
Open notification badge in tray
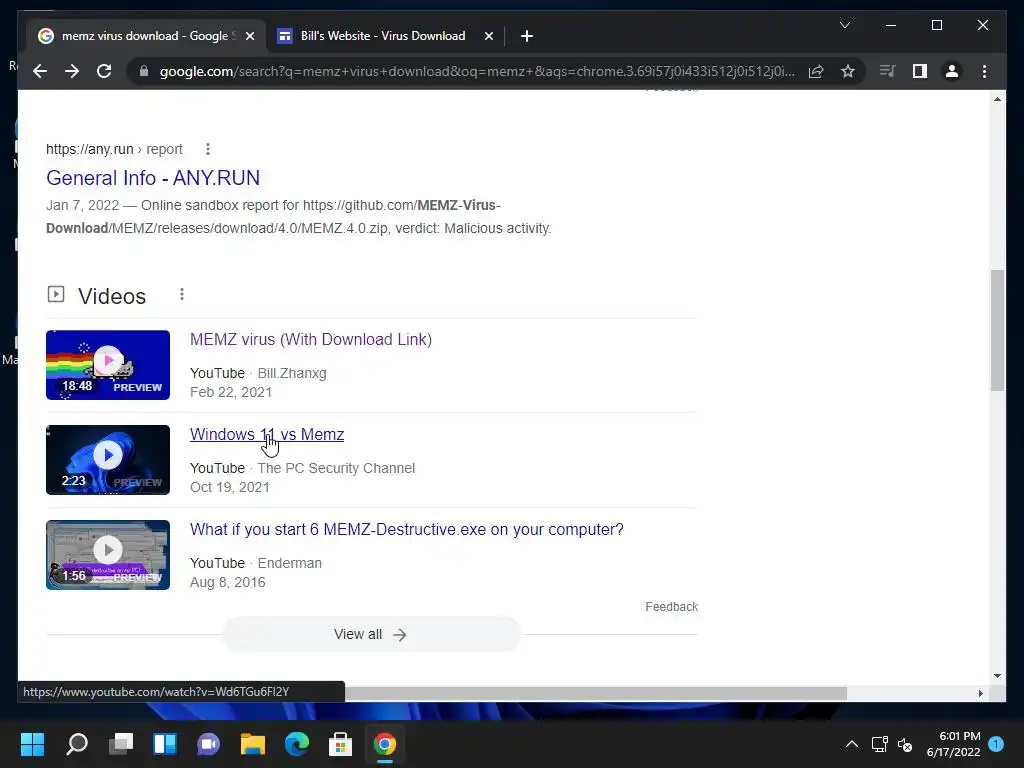point(996,743)
